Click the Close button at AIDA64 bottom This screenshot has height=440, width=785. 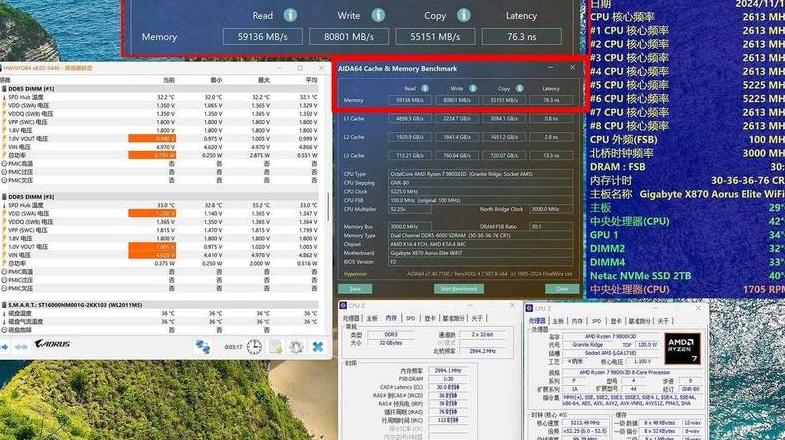(x=562, y=289)
